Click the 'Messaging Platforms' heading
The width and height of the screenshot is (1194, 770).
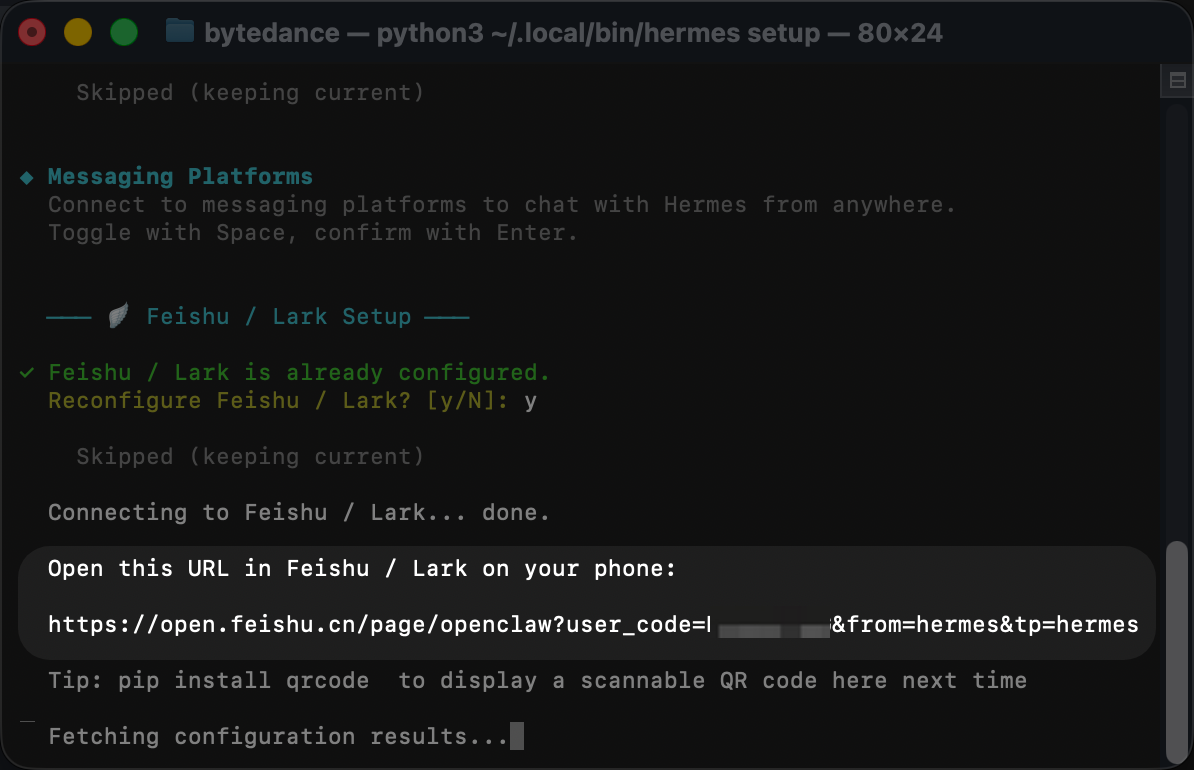point(180,177)
